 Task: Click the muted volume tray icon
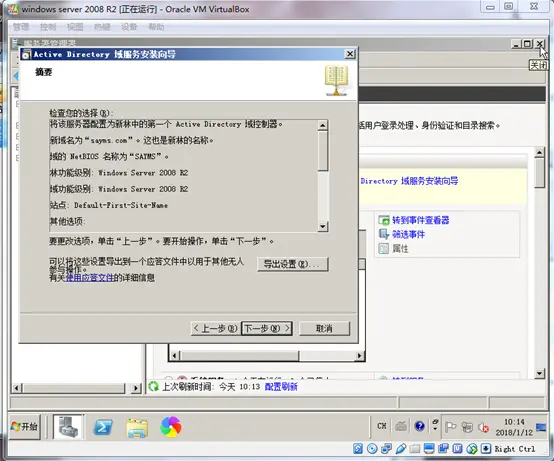coord(483,427)
